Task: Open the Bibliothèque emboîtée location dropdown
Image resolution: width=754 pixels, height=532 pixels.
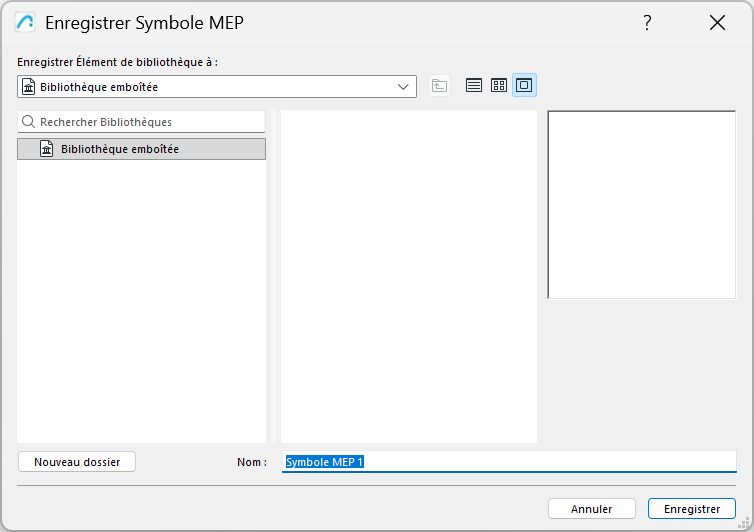Action: (217, 87)
